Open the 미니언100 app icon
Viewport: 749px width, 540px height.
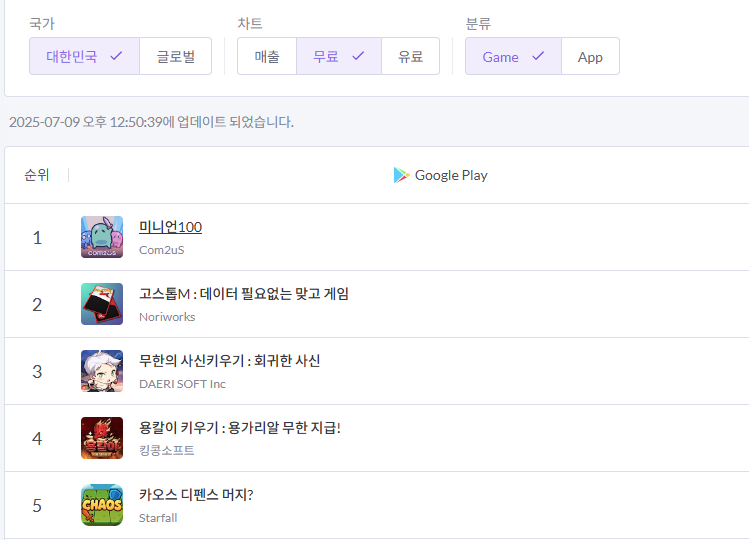point(102,237)
